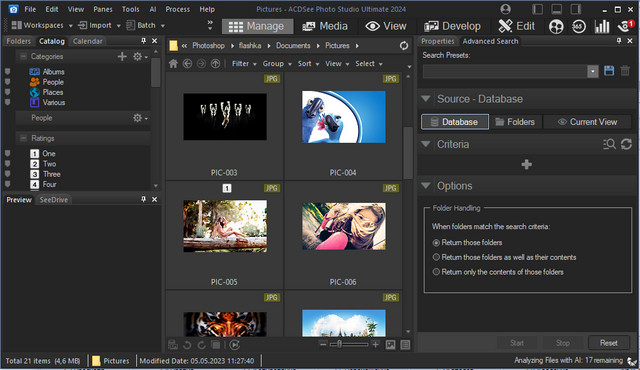Click the Home folder icon

pyautogui.click(x=173, y=64)
